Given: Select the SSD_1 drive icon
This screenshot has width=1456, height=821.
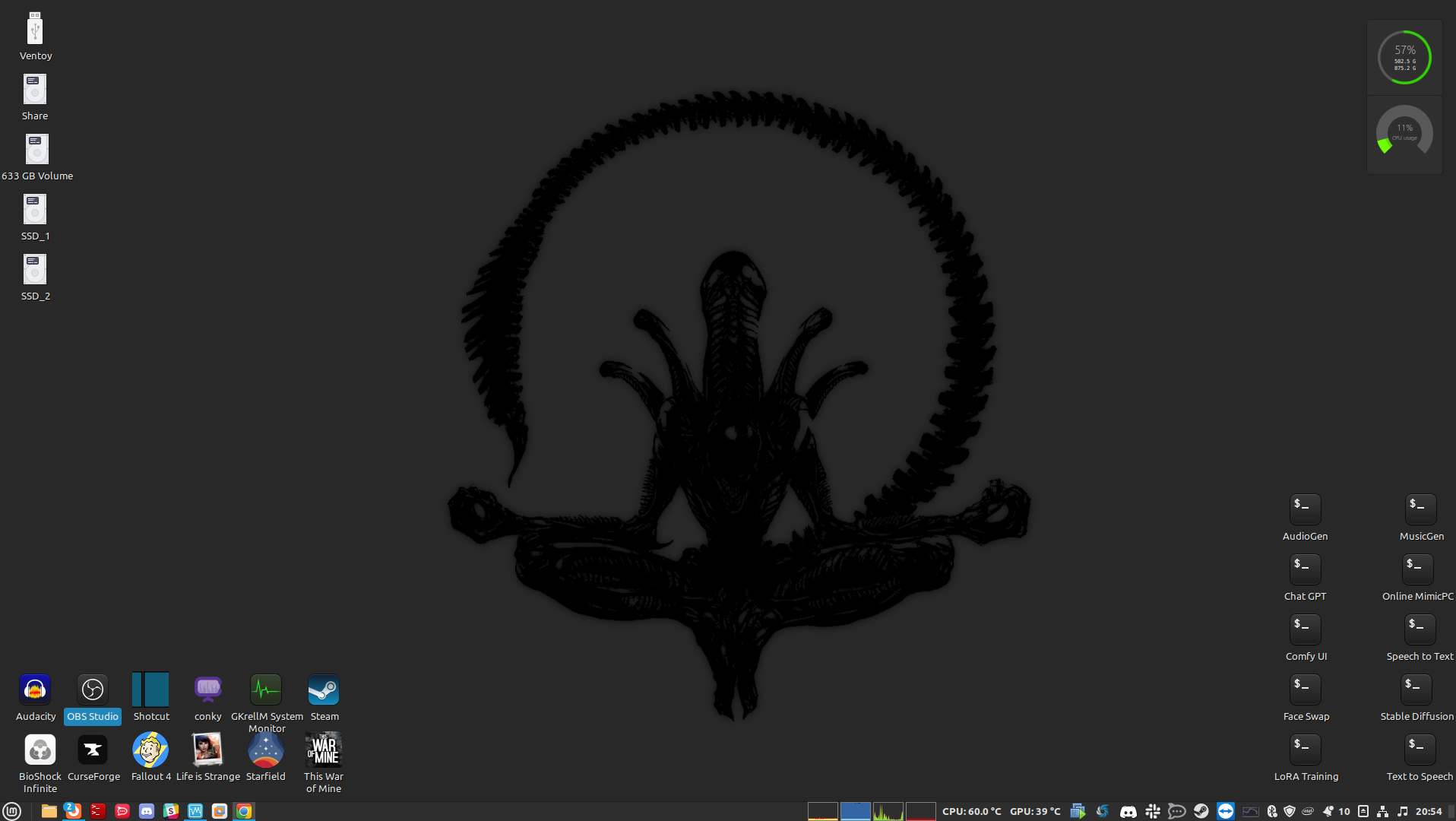Looking at the screenshot, I should 35,217.
